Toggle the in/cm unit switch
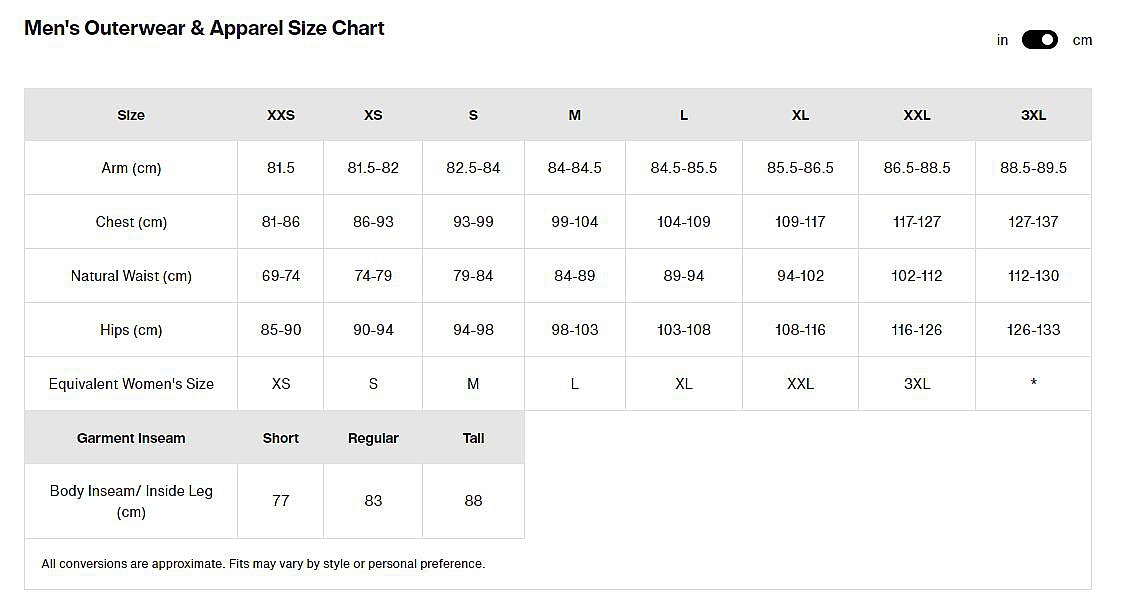The height and width of the screenshot is (605, 1137). [x=1039, y=40]
